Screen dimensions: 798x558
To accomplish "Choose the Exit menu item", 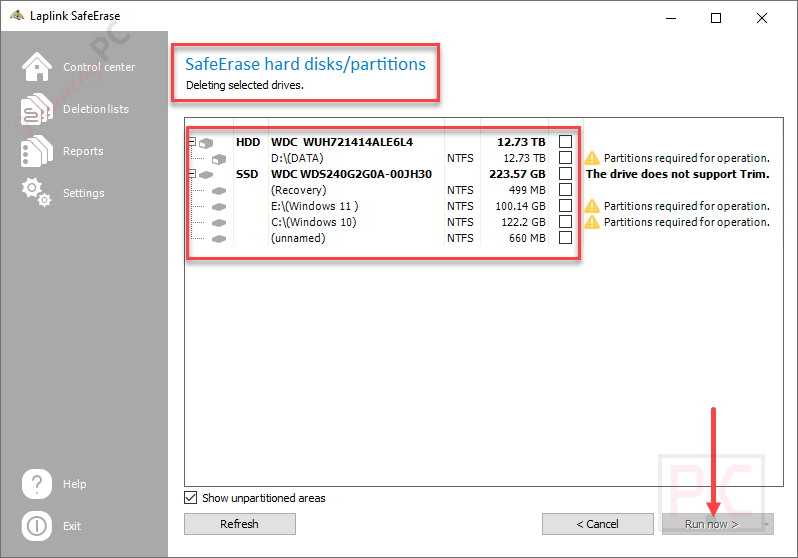I will (72, 526).
